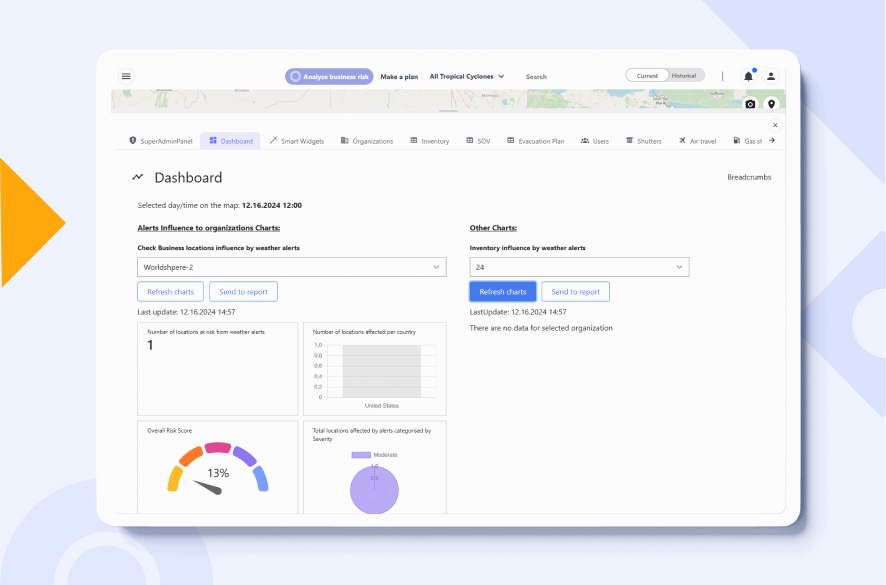886x585 pixels.
Task: Switch to Historical mode toggle
Action: (x=684, y=76)
